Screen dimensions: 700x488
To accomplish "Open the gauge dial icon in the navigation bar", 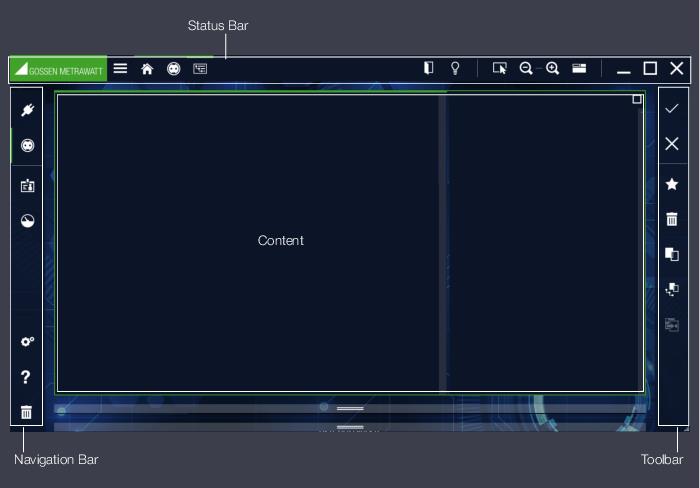I will [x=27, y=221].
